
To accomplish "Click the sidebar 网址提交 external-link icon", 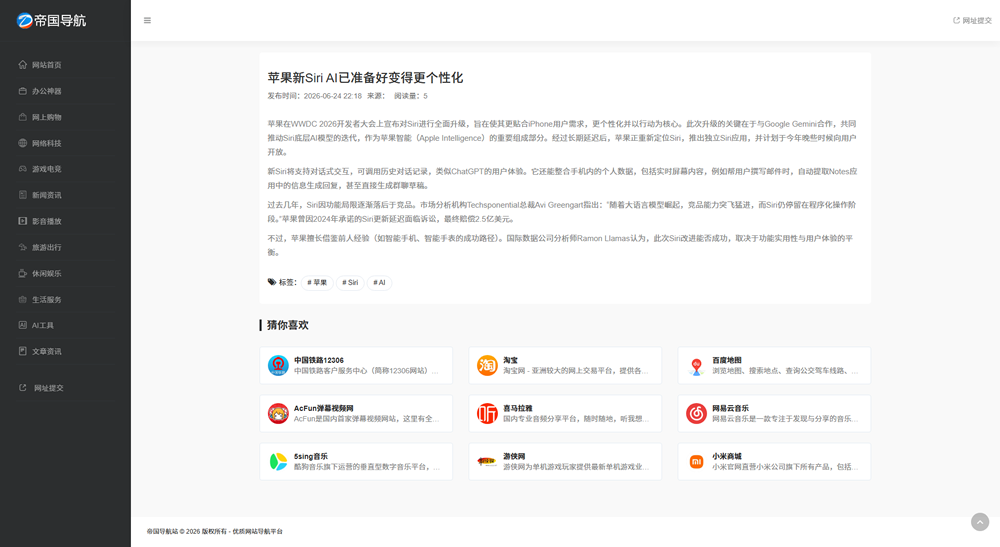I will tap(23, 388).
